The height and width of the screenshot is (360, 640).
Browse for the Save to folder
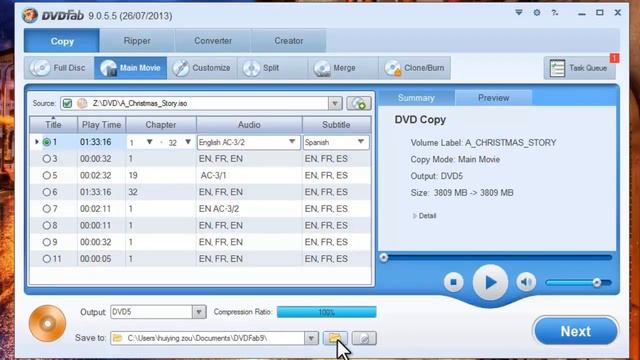(x=335, y=338)
